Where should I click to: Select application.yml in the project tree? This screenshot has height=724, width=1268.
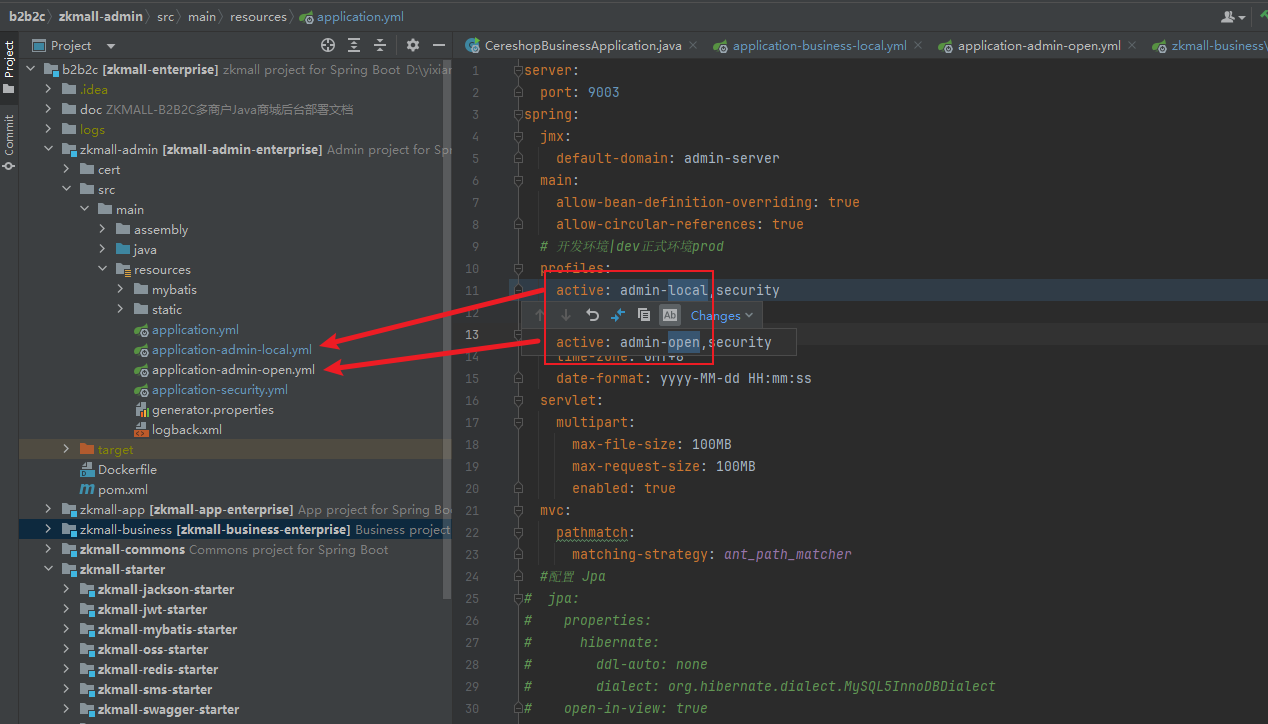(195, 329)
